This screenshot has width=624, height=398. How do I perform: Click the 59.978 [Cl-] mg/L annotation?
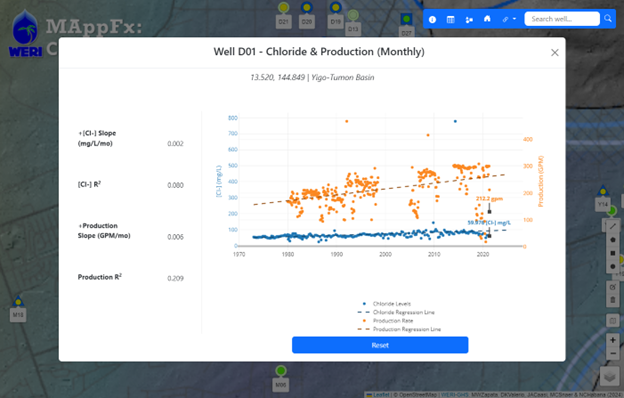(489, 222)
